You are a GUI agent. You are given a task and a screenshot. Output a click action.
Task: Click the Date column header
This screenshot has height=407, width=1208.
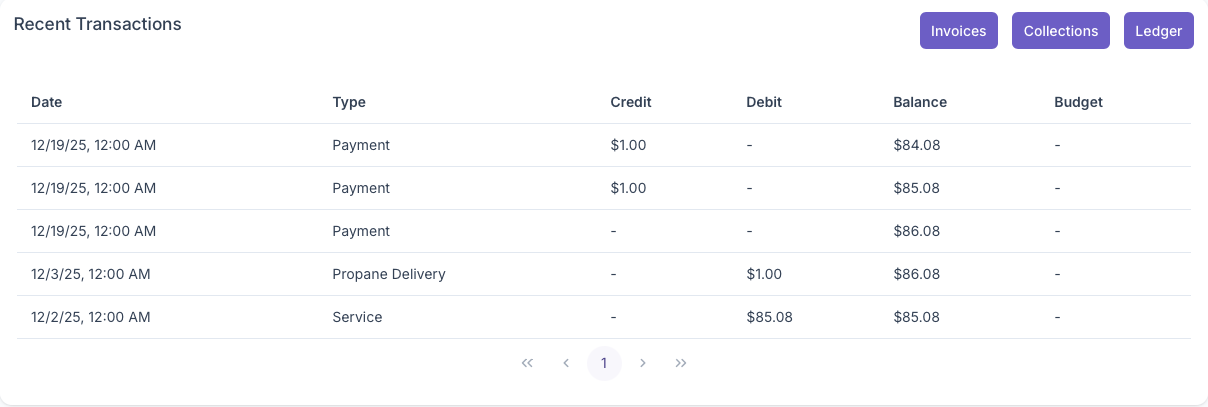click(x=47, y=102)
